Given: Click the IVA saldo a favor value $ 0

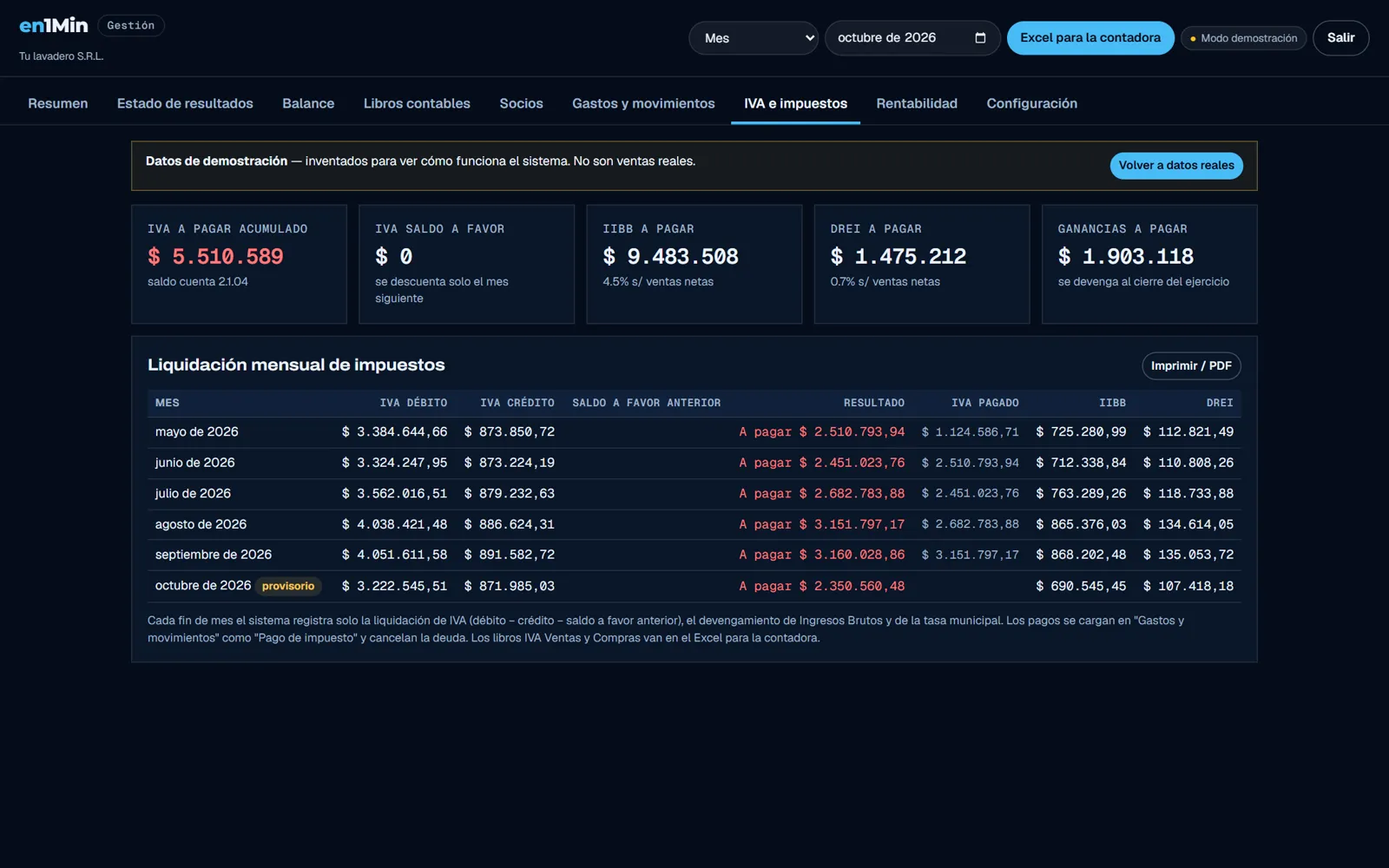Looking at the screenshot, I should click(x=394, y=257).
